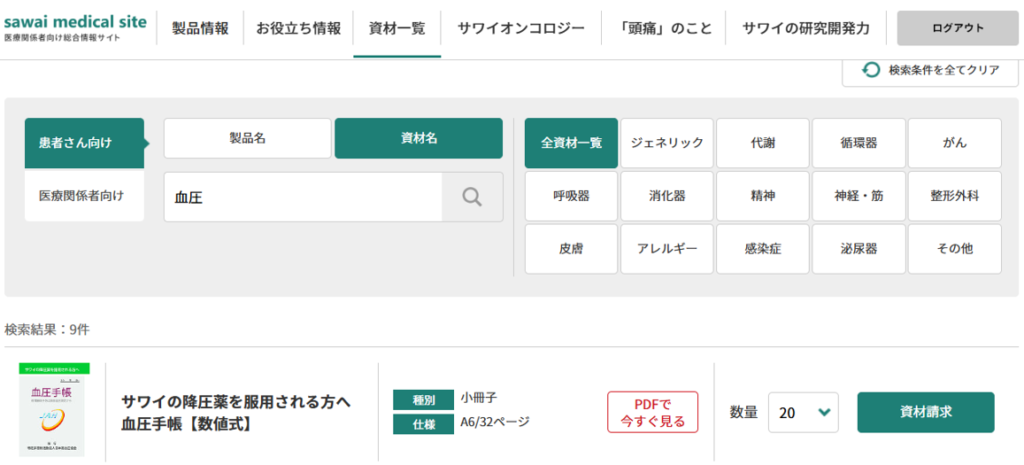Click the 血圧手帳【数値式】 title text
This screenshot has height=465, width=1024.
pos(187,423)
